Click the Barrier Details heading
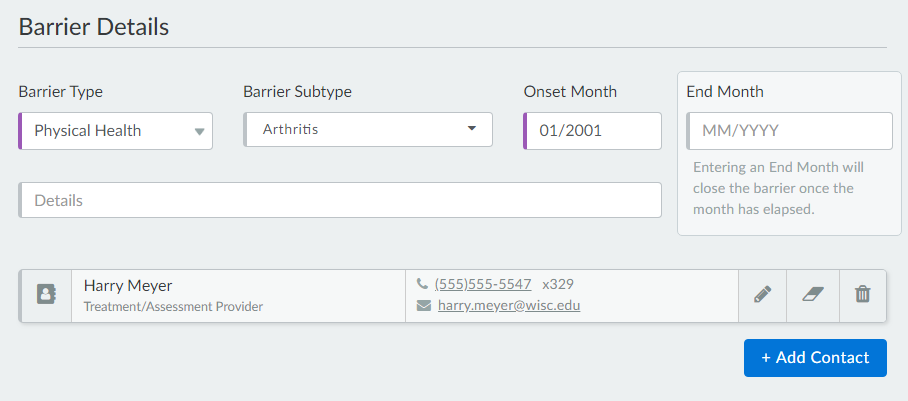 click(94, 27)
